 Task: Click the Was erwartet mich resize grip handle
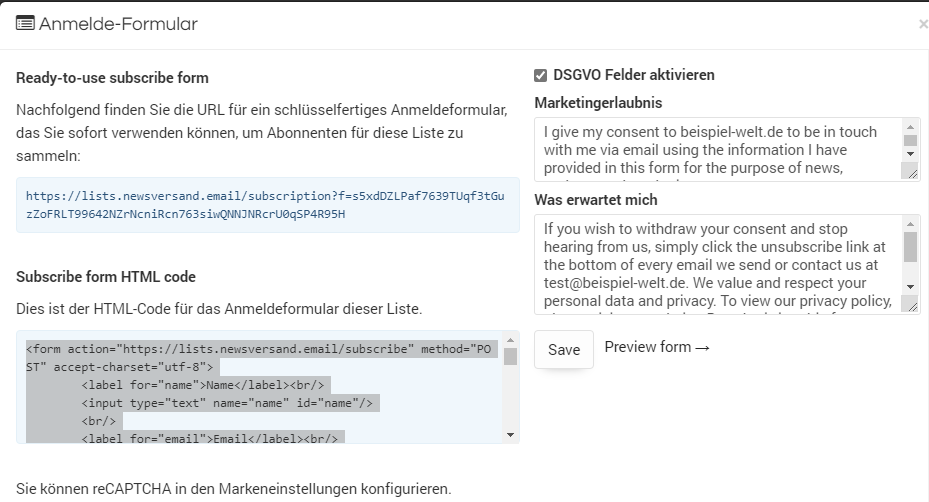tap(911, 304)
